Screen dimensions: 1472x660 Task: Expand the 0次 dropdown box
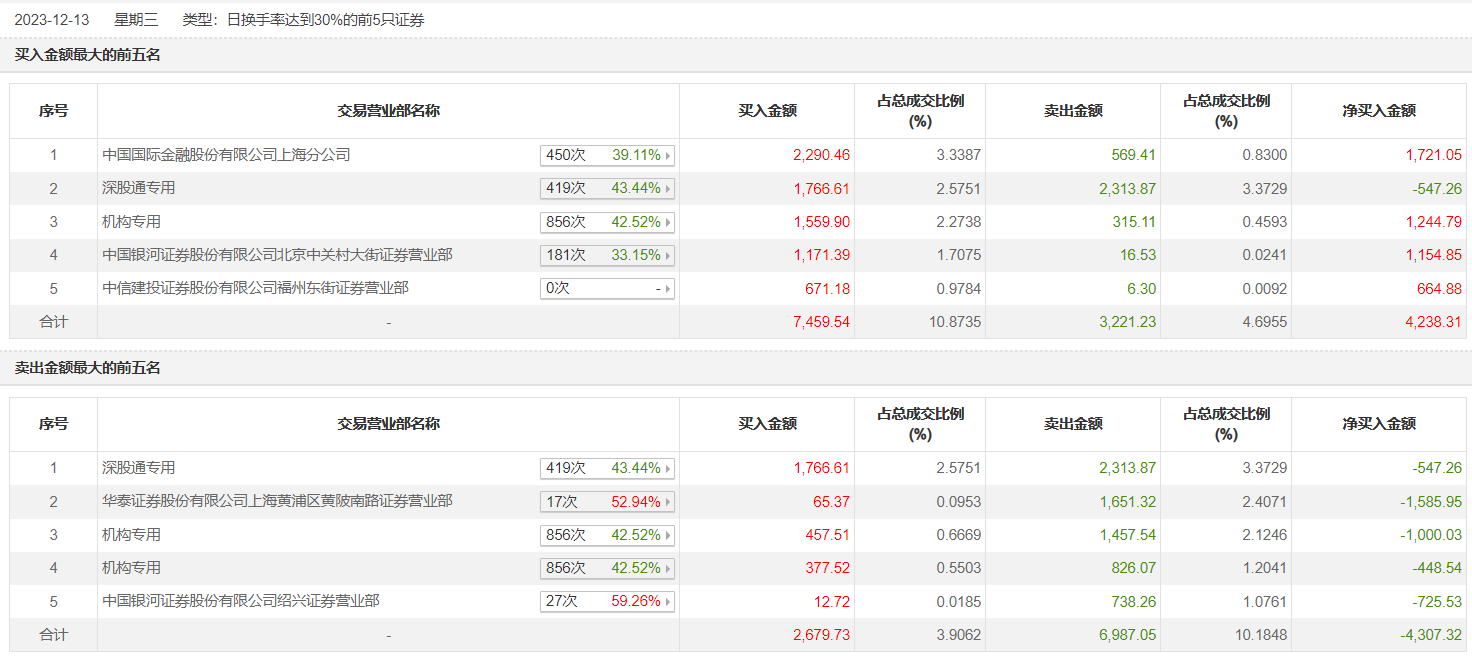(x=668, y=289)
